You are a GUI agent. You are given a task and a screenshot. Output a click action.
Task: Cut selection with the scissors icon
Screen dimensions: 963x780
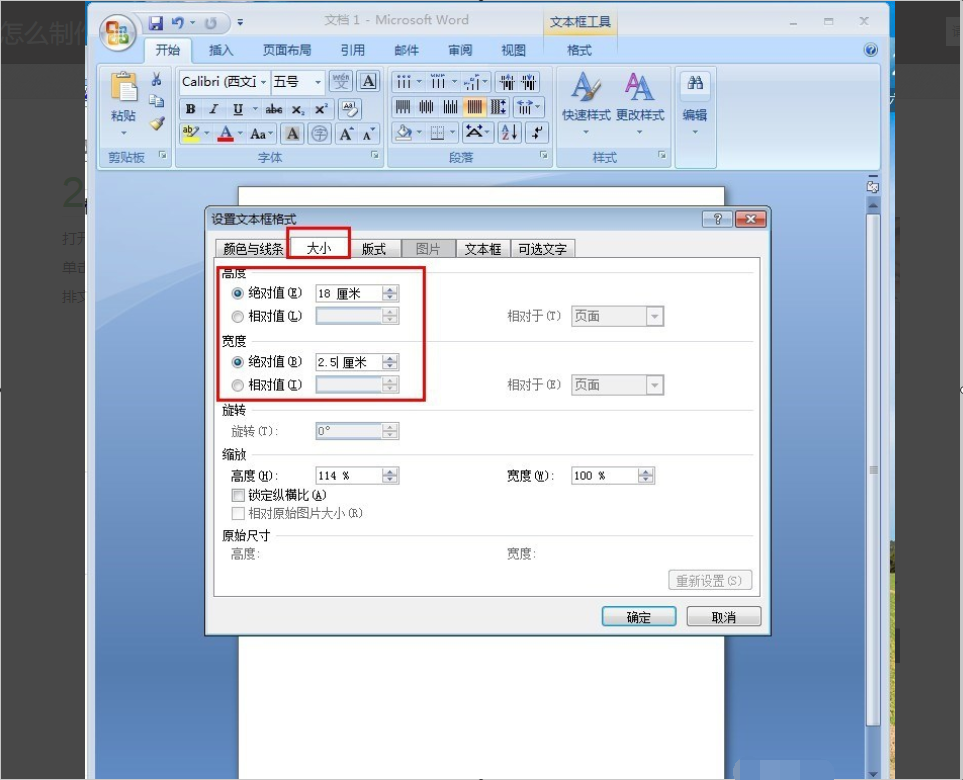pos(157,79)
